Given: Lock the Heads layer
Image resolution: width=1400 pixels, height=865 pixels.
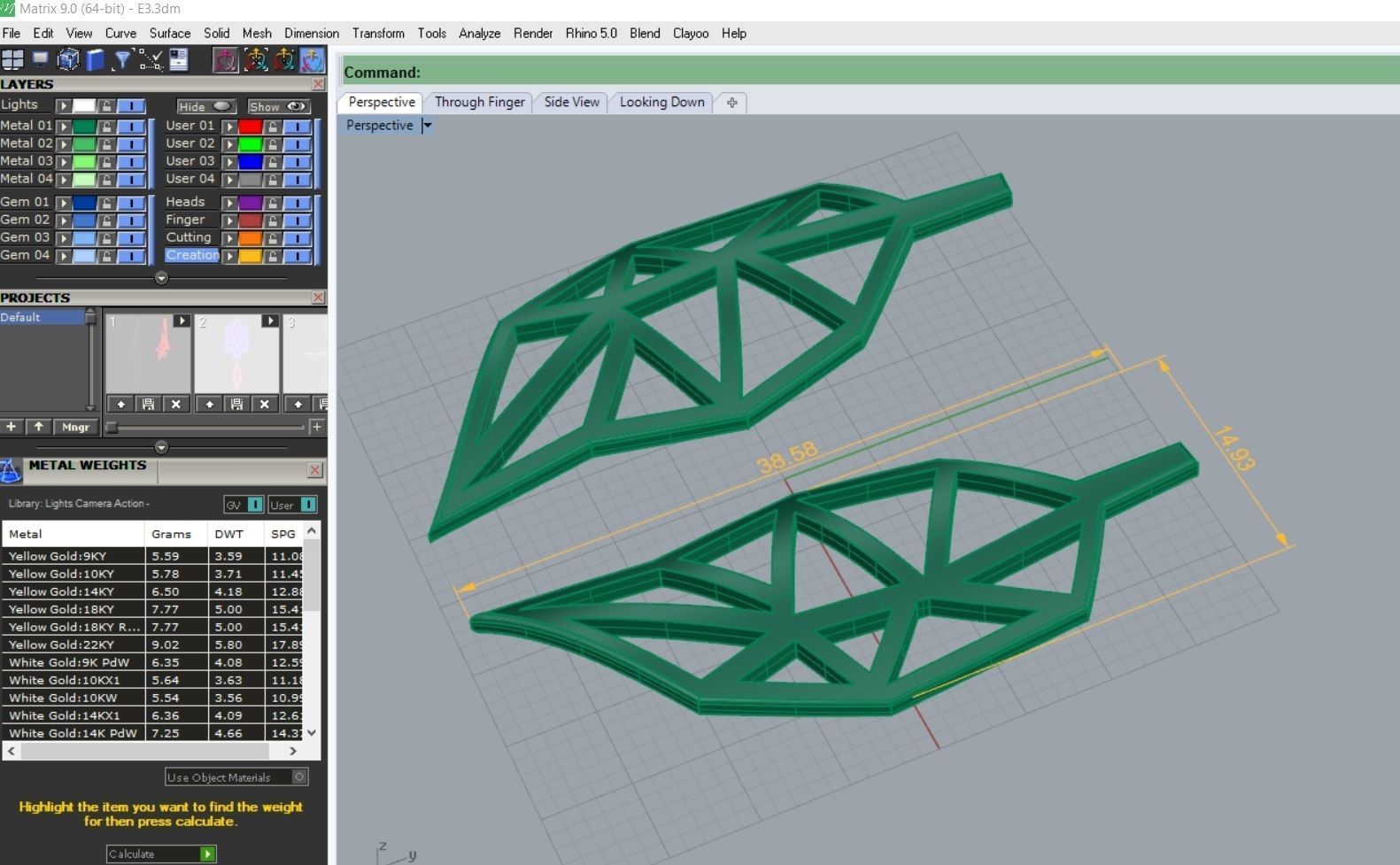Looking at the screenshot, I should click(x=273, y=203).
